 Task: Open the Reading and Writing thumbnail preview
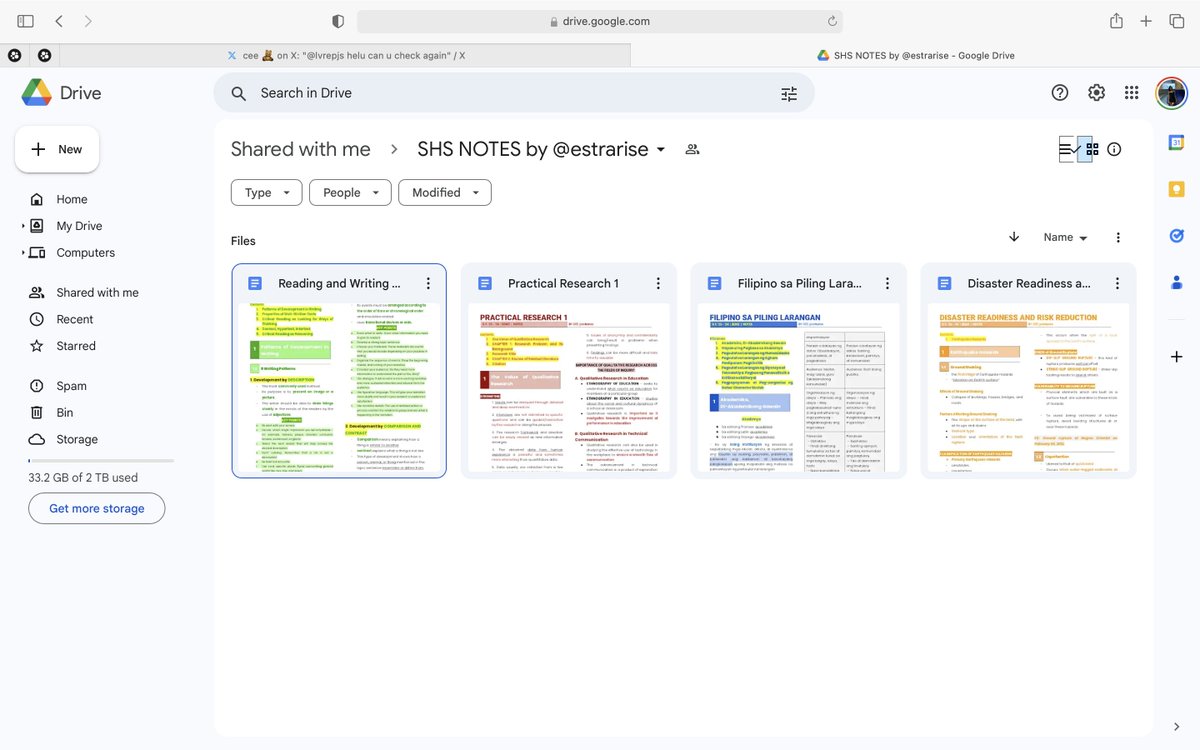[339, 388]
